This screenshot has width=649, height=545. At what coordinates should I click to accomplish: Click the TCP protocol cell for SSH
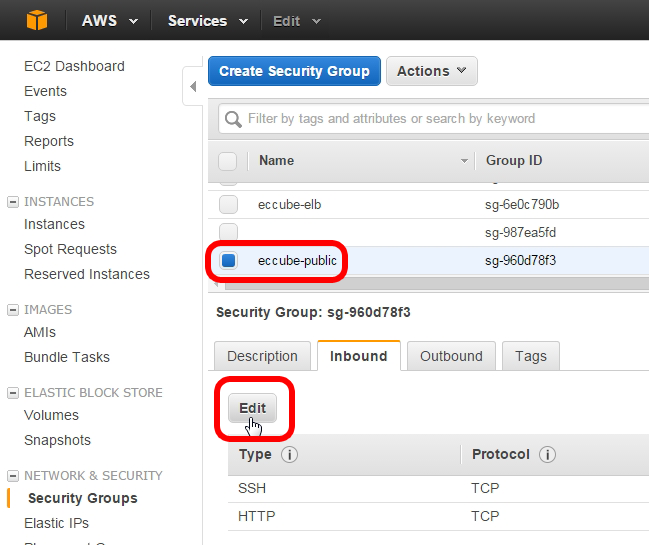point(485,488)
